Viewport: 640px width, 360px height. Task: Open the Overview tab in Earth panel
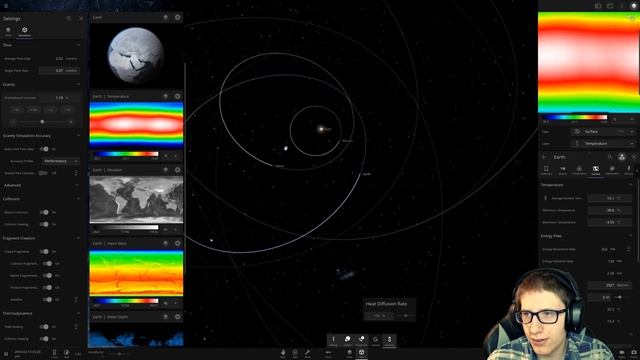tap(546, 170)
